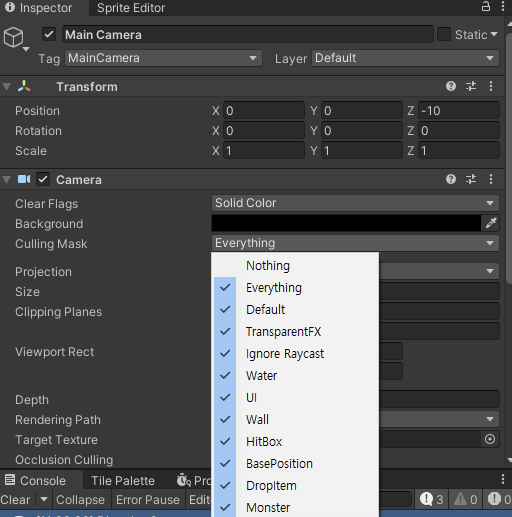Click the Clipping Planes label
Image resolution: width=512 pixels, height=517 pixels.
click(x=59, y=312)
